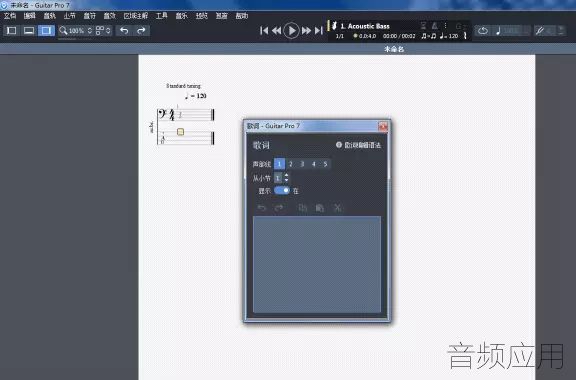The width and height of the screenshot is (576, 380).
Task: Open the page layout grid dropdown
Action: click(x=103, y=31)
